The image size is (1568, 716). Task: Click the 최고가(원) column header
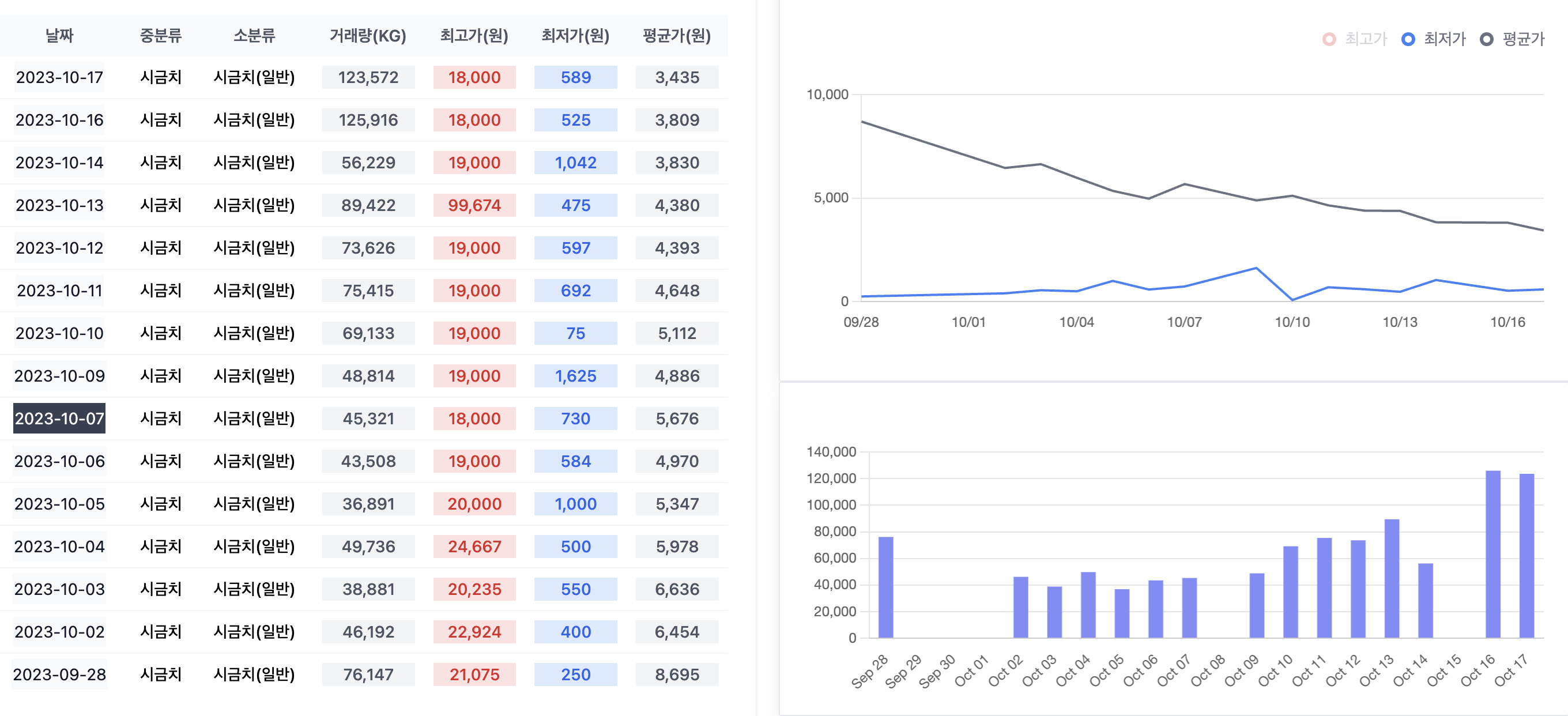point(474,35)
